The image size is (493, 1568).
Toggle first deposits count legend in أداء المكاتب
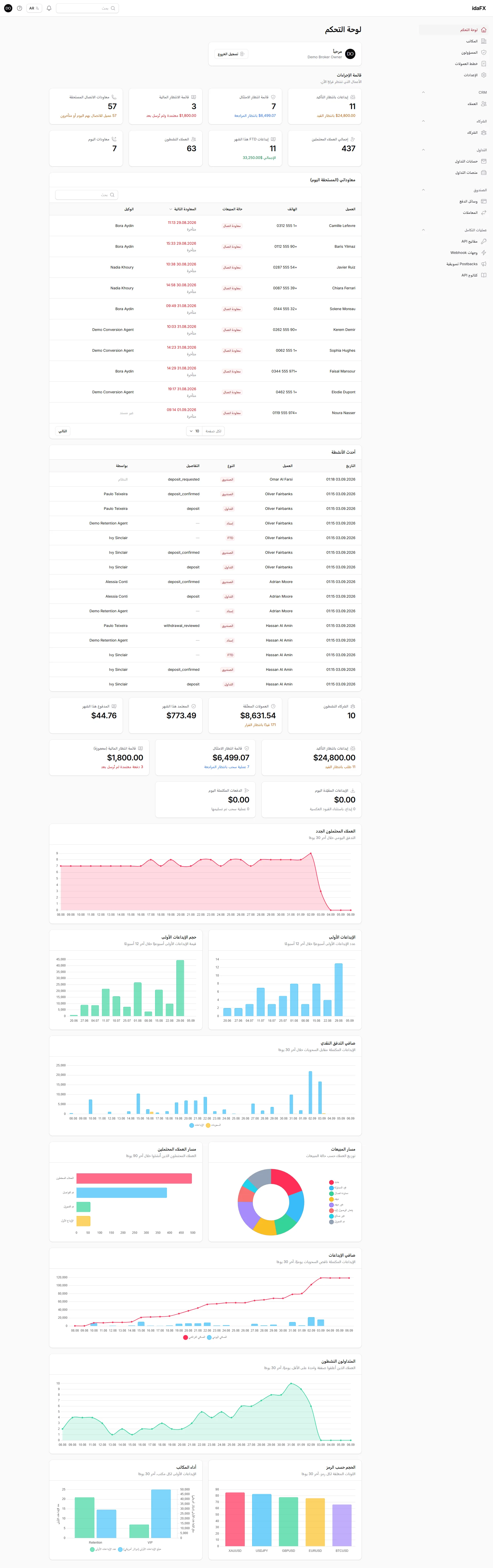pos(103,1549)
